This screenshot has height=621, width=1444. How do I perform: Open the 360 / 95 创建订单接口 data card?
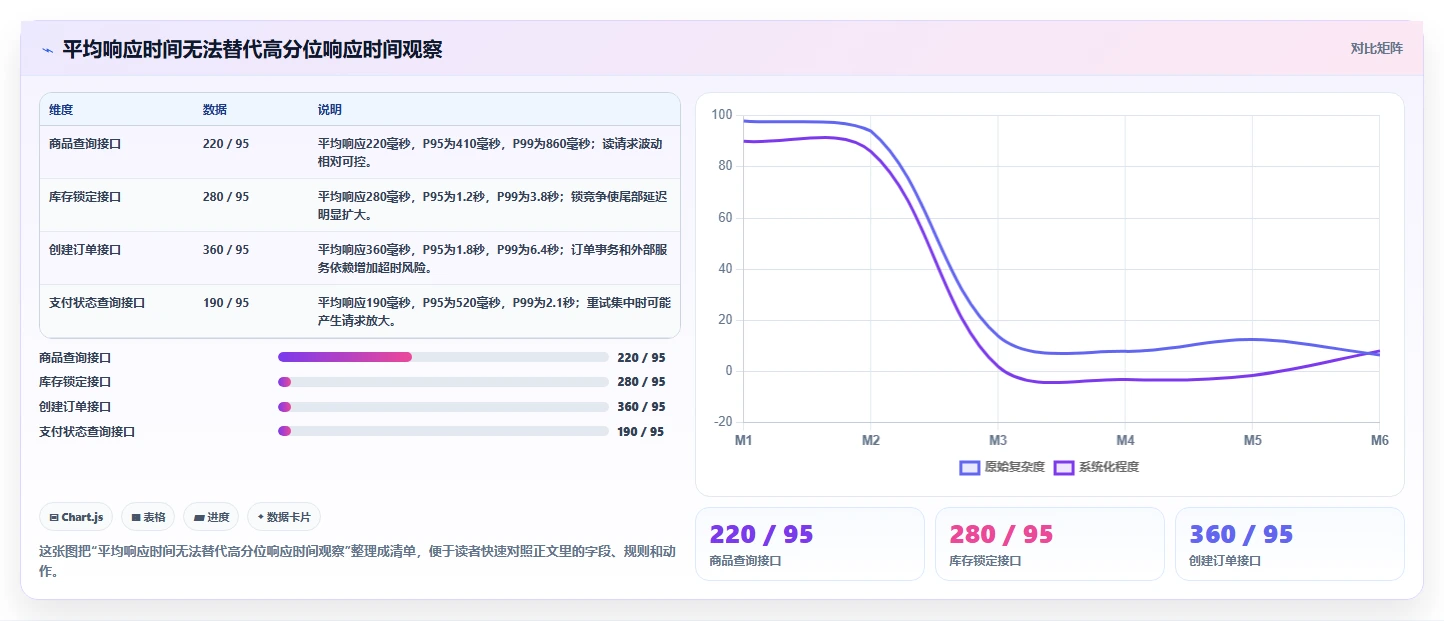pos(1290,544)
